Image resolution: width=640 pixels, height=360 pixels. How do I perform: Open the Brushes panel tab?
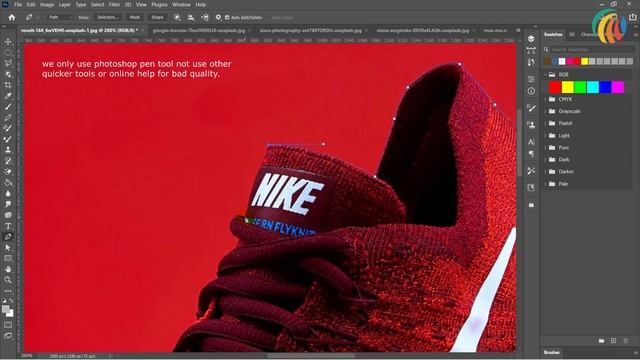[551, 352]
